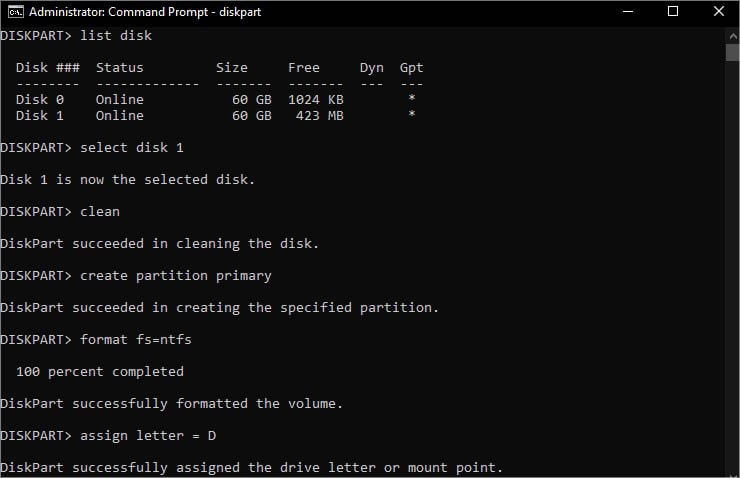Click the Gpt asterisk for Disk 1

pos(412,114)
